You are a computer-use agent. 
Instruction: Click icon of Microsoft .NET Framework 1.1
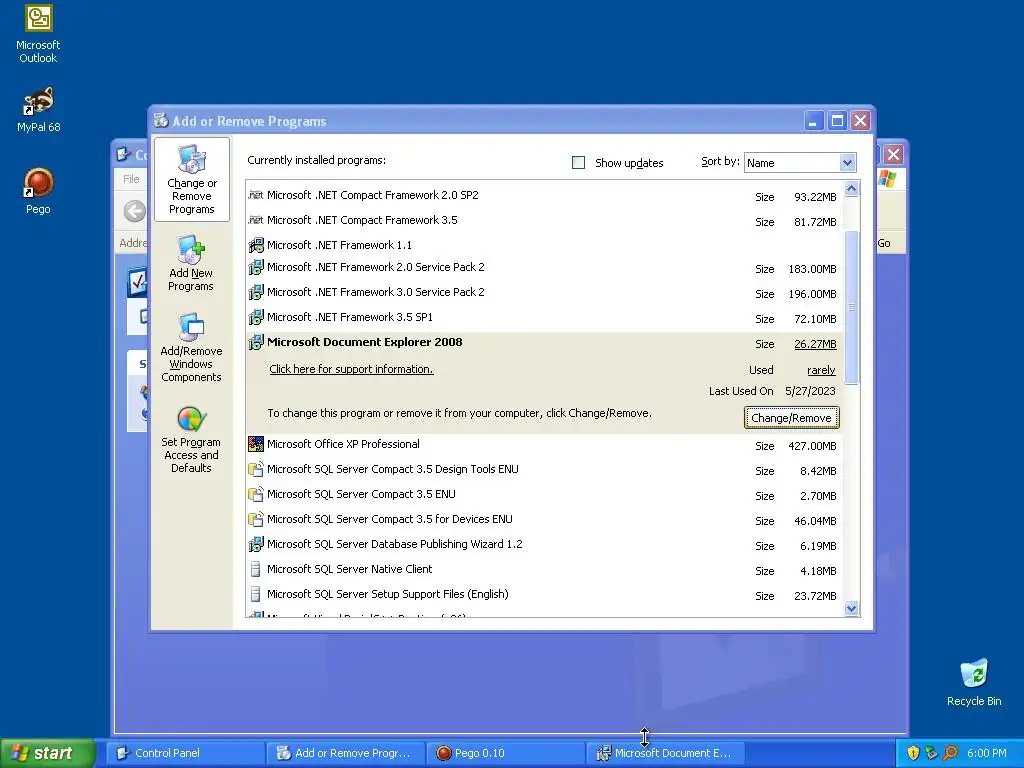coord(256,245)
